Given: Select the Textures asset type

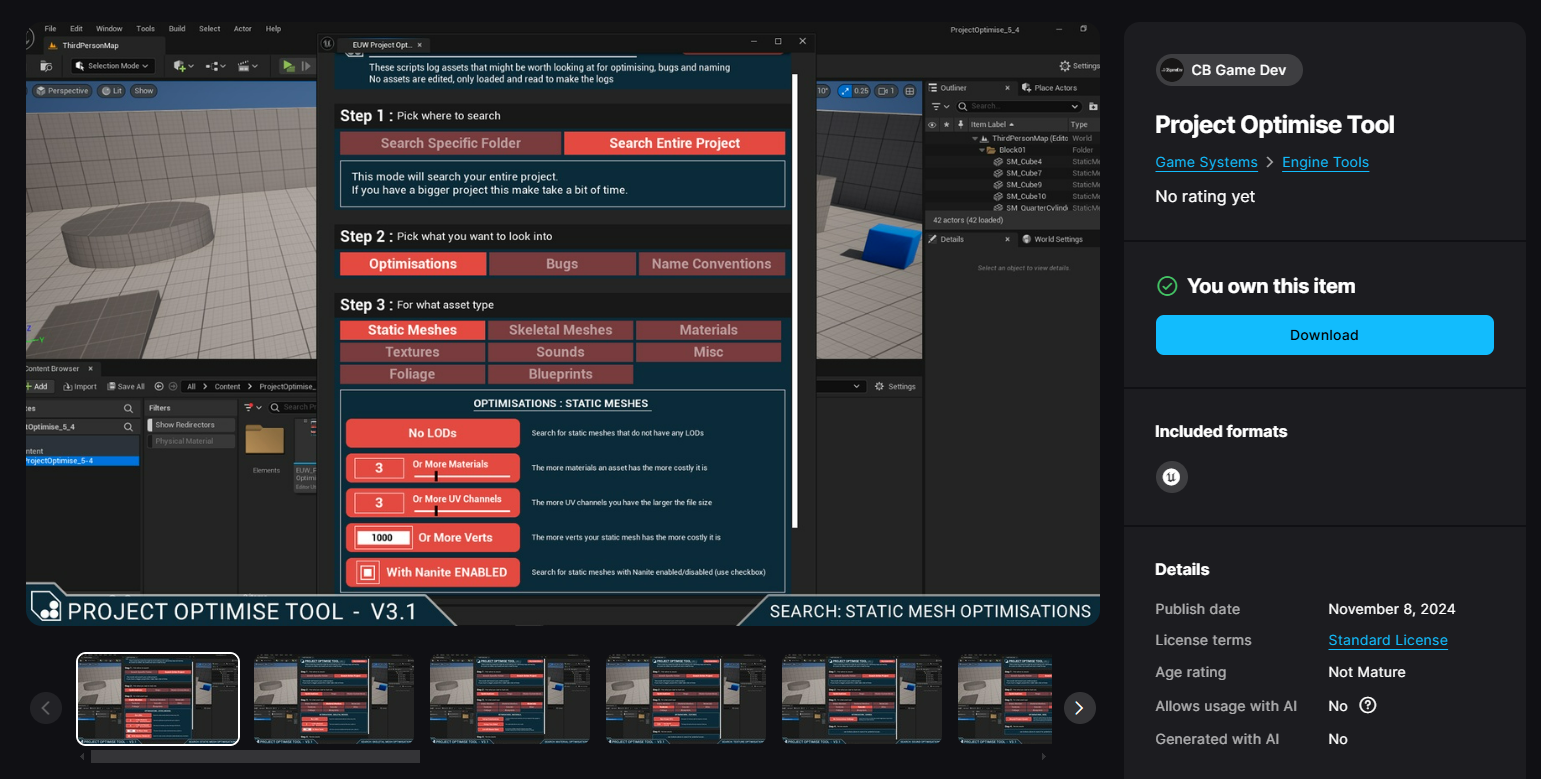Looking at the screenshot, I should click(x=412, y=352).
